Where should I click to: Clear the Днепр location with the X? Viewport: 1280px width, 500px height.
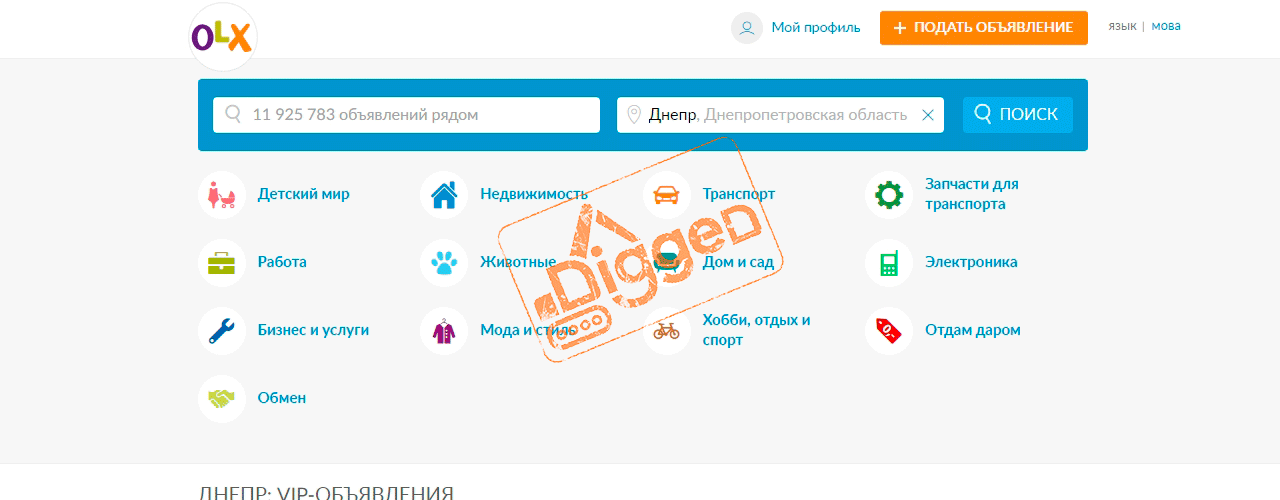[927, 115]
